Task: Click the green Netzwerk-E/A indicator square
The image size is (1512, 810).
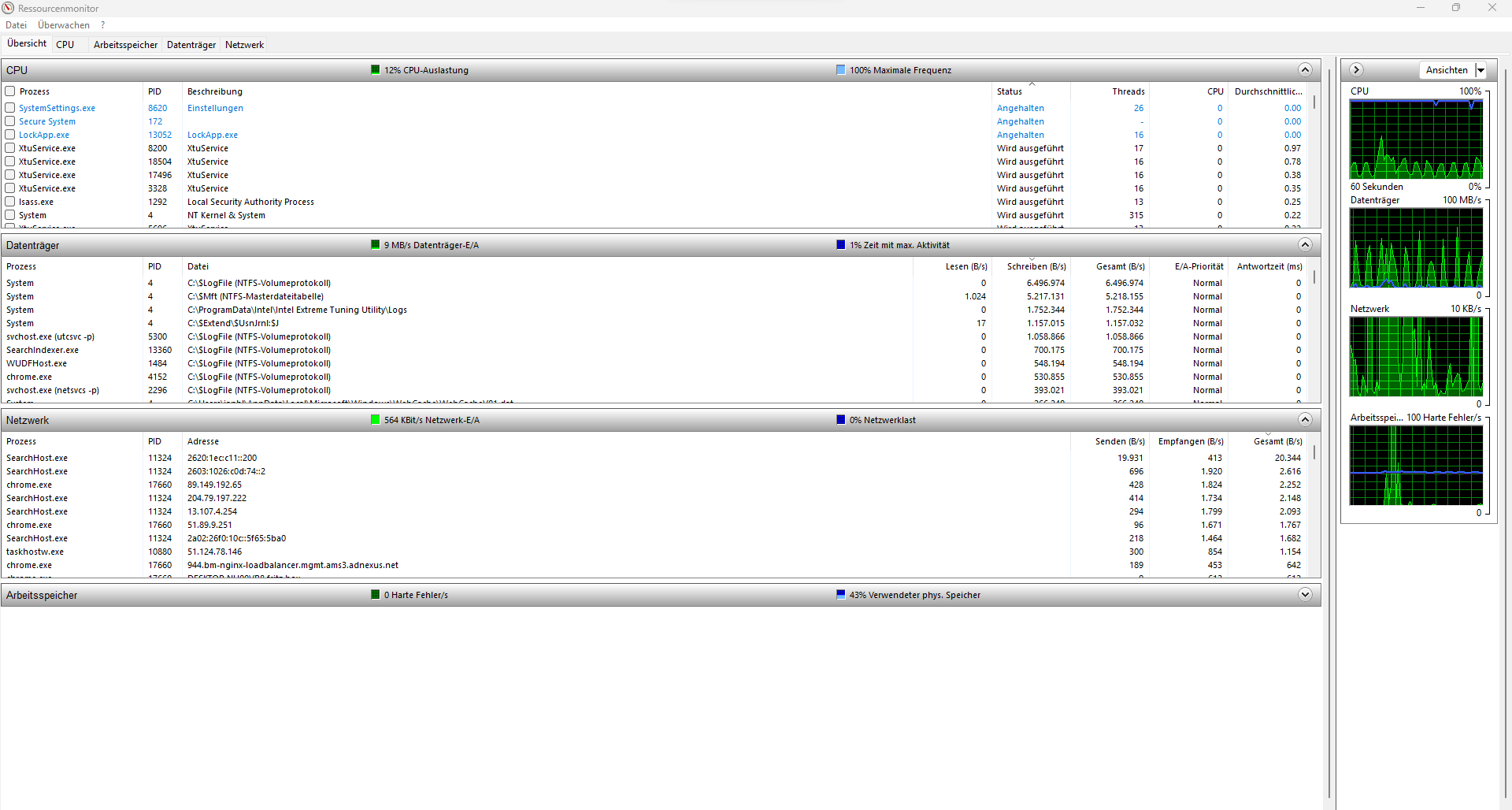Action: (x=376, y=420)
